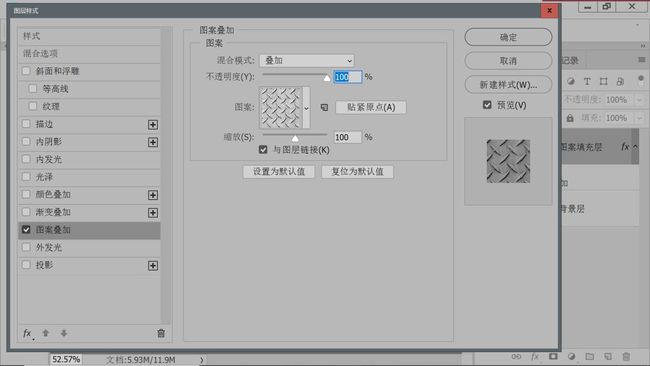
Task: Open the layer 填充 100% dropdown
Action: (x=639, y=118)
